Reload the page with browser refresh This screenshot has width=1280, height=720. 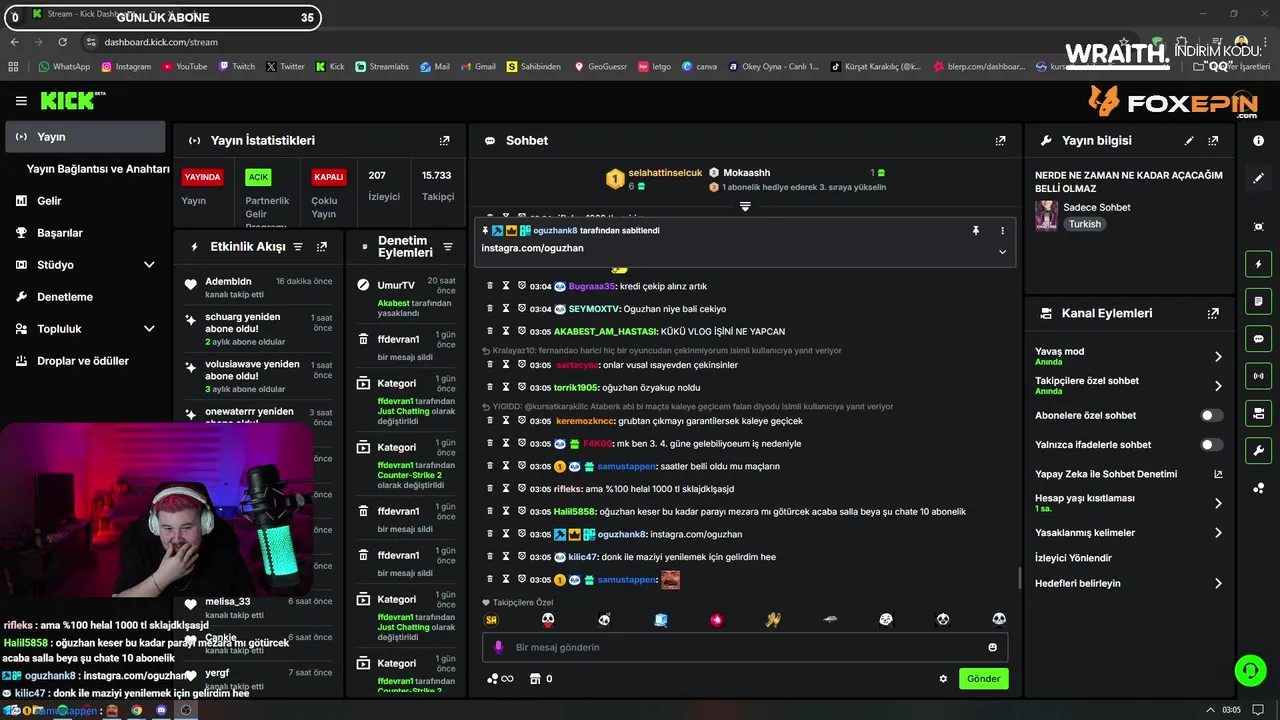63,42
